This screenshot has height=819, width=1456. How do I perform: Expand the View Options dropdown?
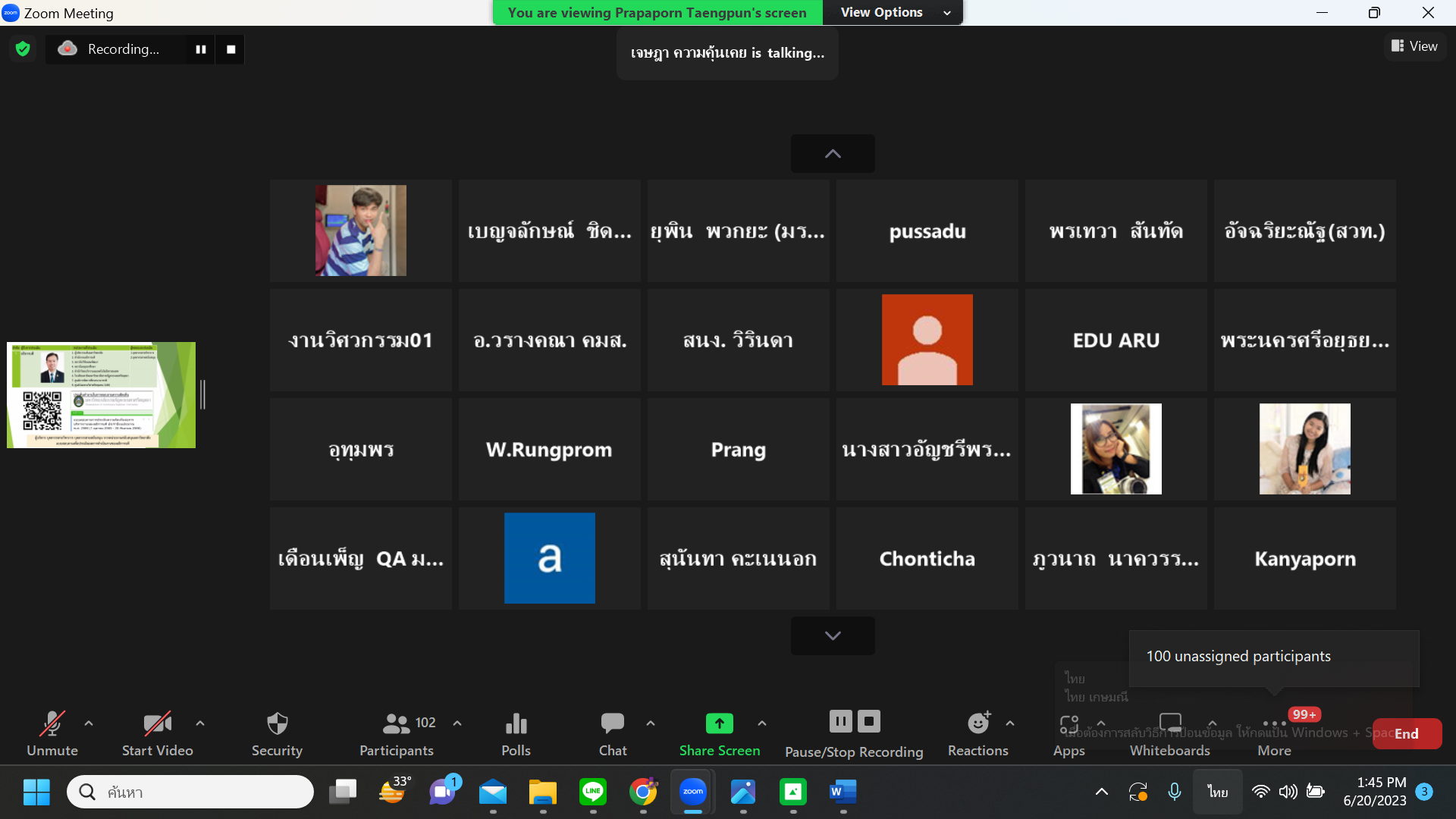tap(893, 12)
